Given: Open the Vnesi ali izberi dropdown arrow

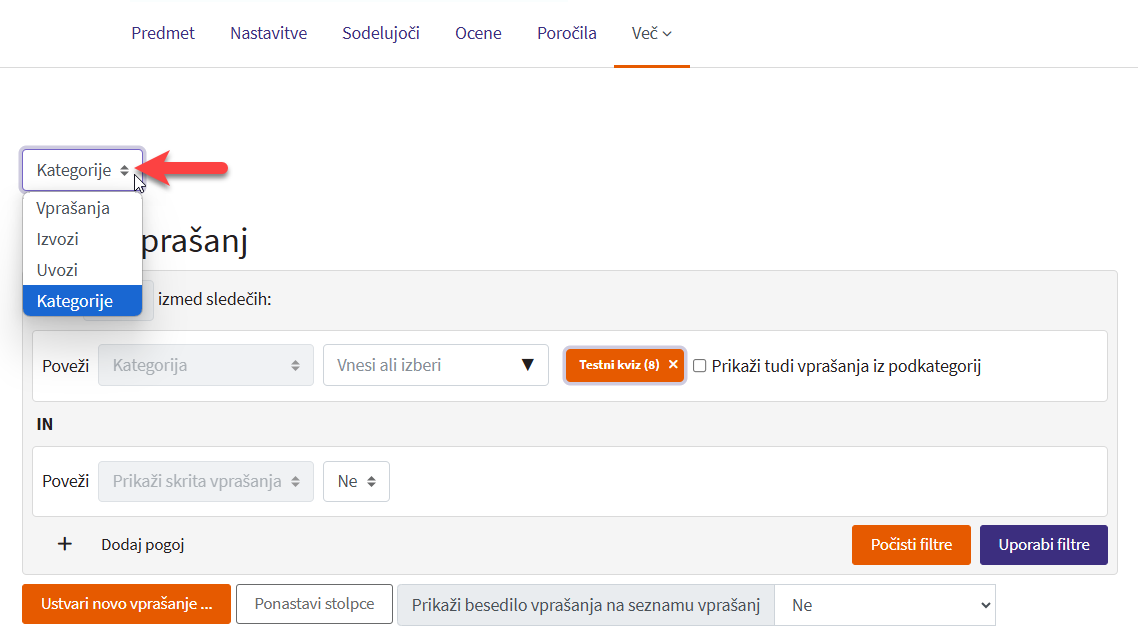Looking at the screenshot, I should [x=528, y=365].
